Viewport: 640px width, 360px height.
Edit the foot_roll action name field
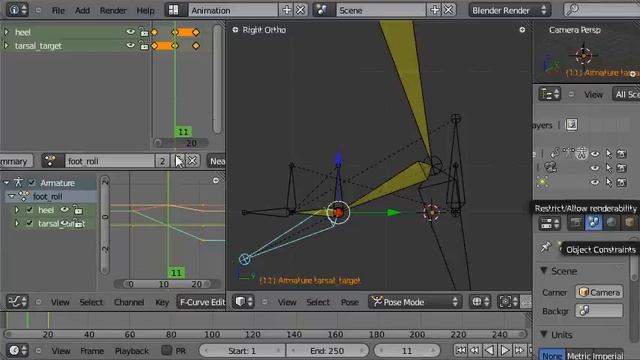[109, 161]
